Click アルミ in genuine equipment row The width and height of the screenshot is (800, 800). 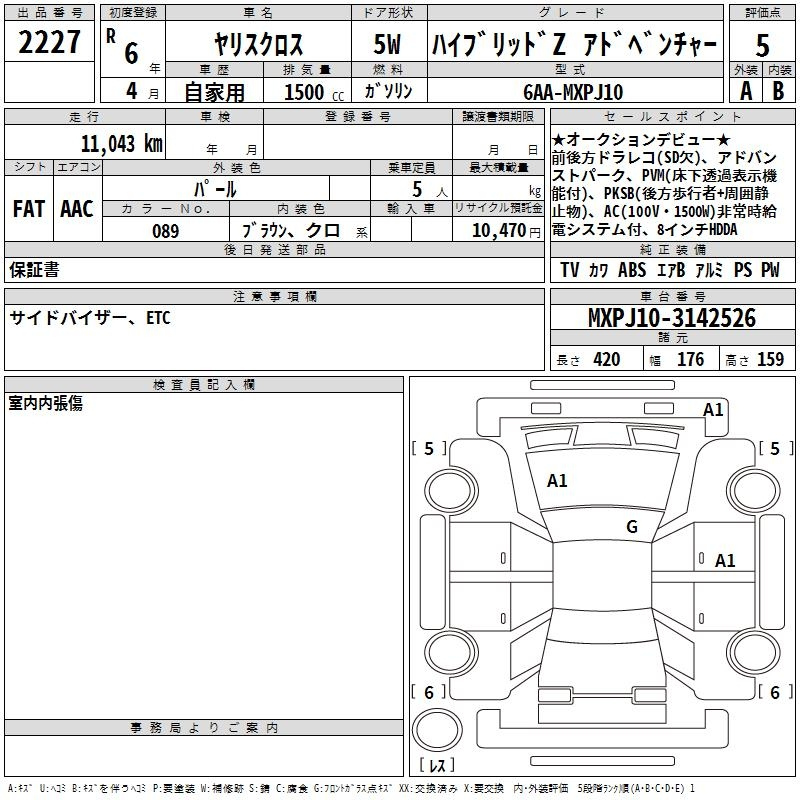709,270
